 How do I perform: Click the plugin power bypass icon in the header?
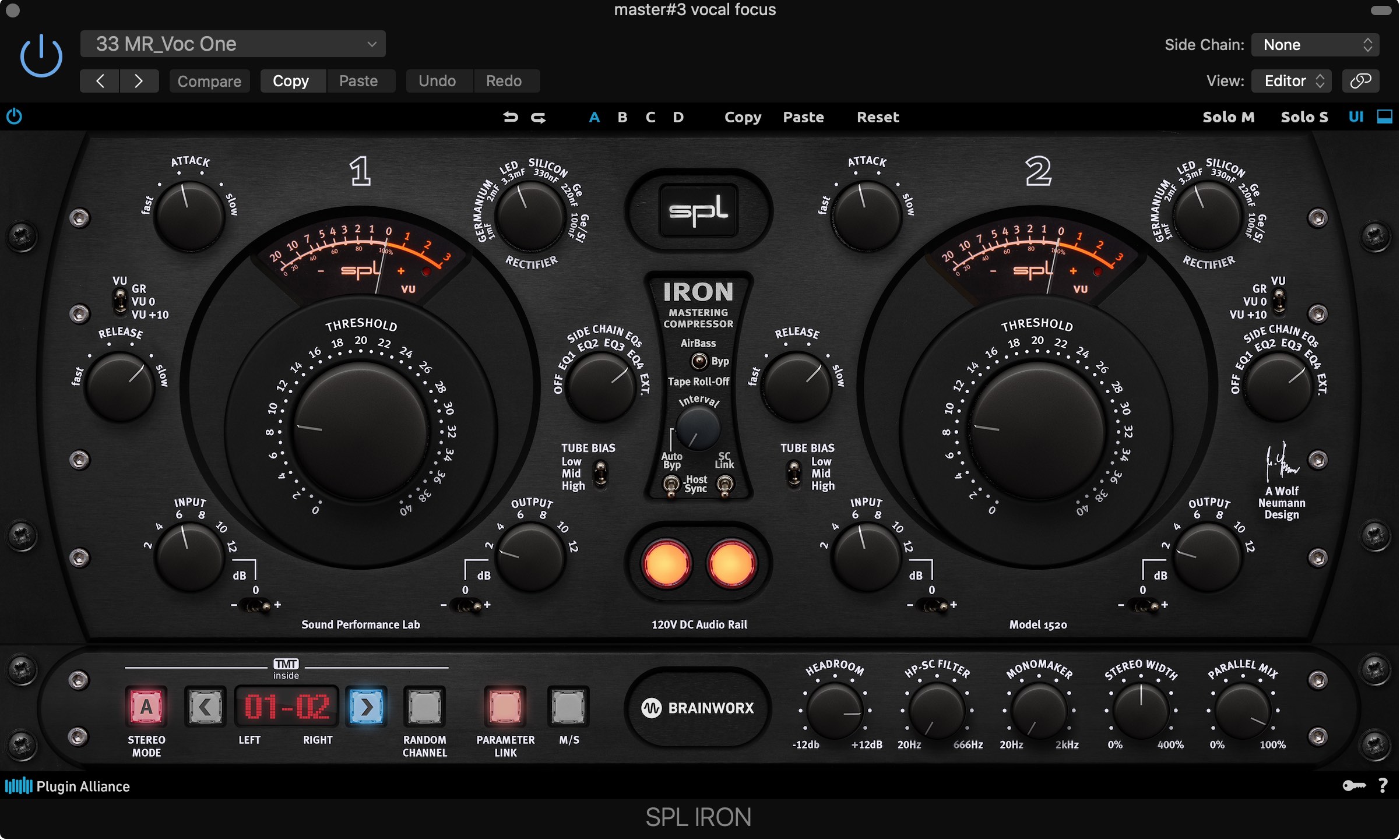coord(41,57)
